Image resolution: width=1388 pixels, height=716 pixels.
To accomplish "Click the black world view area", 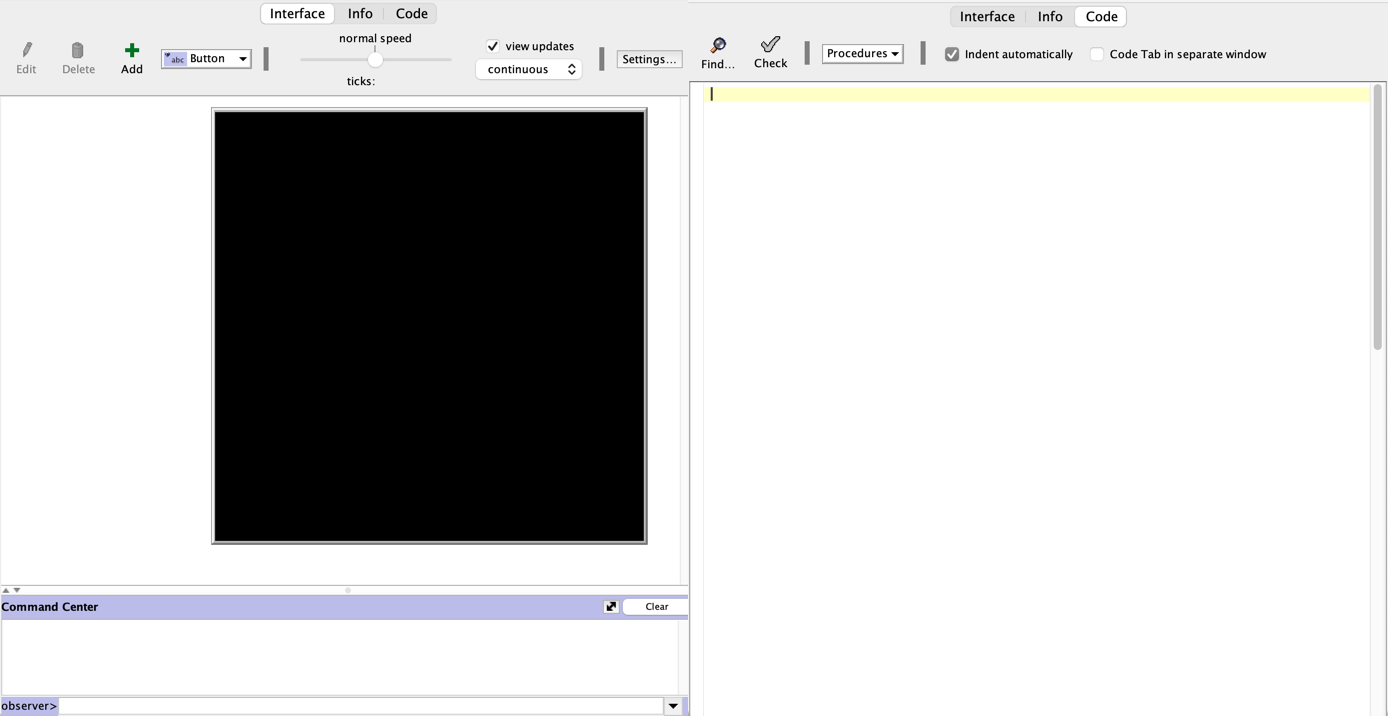I will [x=429, y=326].
